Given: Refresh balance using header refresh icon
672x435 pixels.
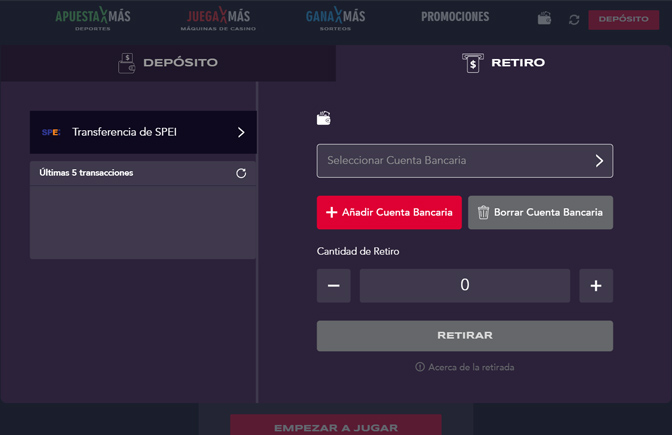Looking at the screenshot, I should (574, 19).
